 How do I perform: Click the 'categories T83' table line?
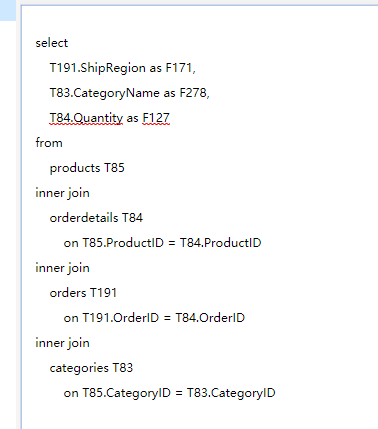point(91,368)
